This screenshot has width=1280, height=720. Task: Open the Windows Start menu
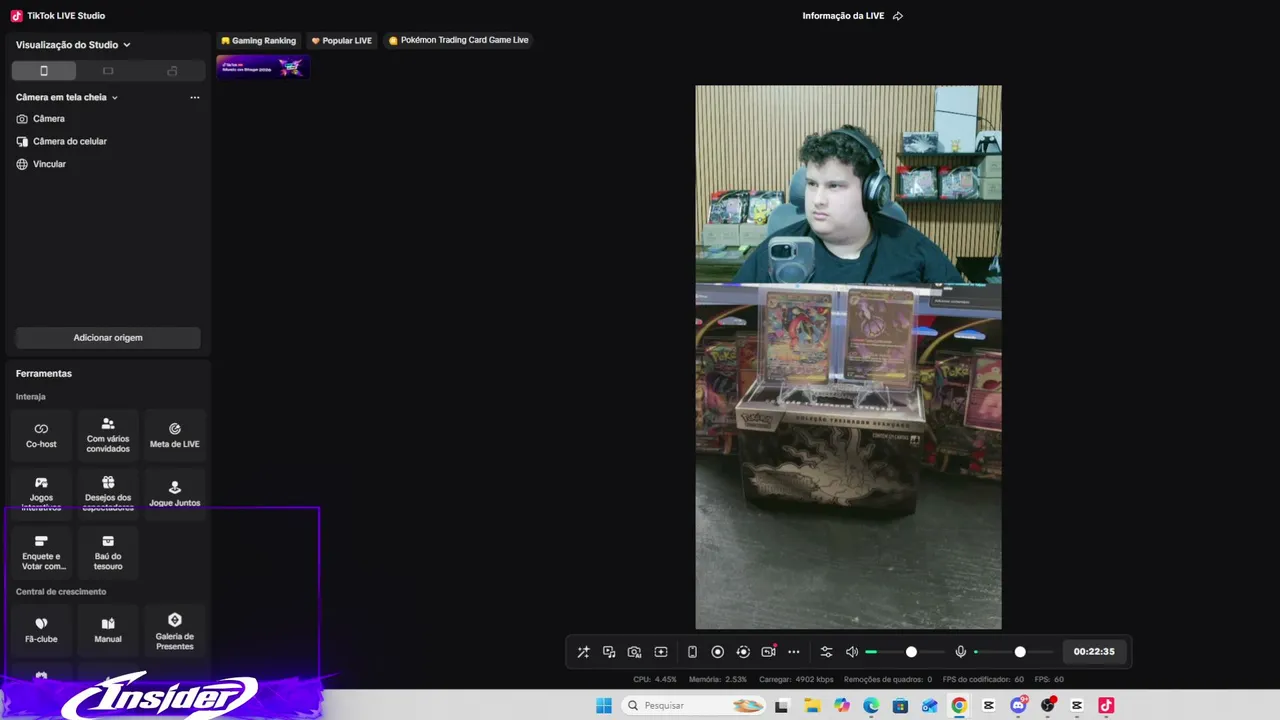point(604,706)
